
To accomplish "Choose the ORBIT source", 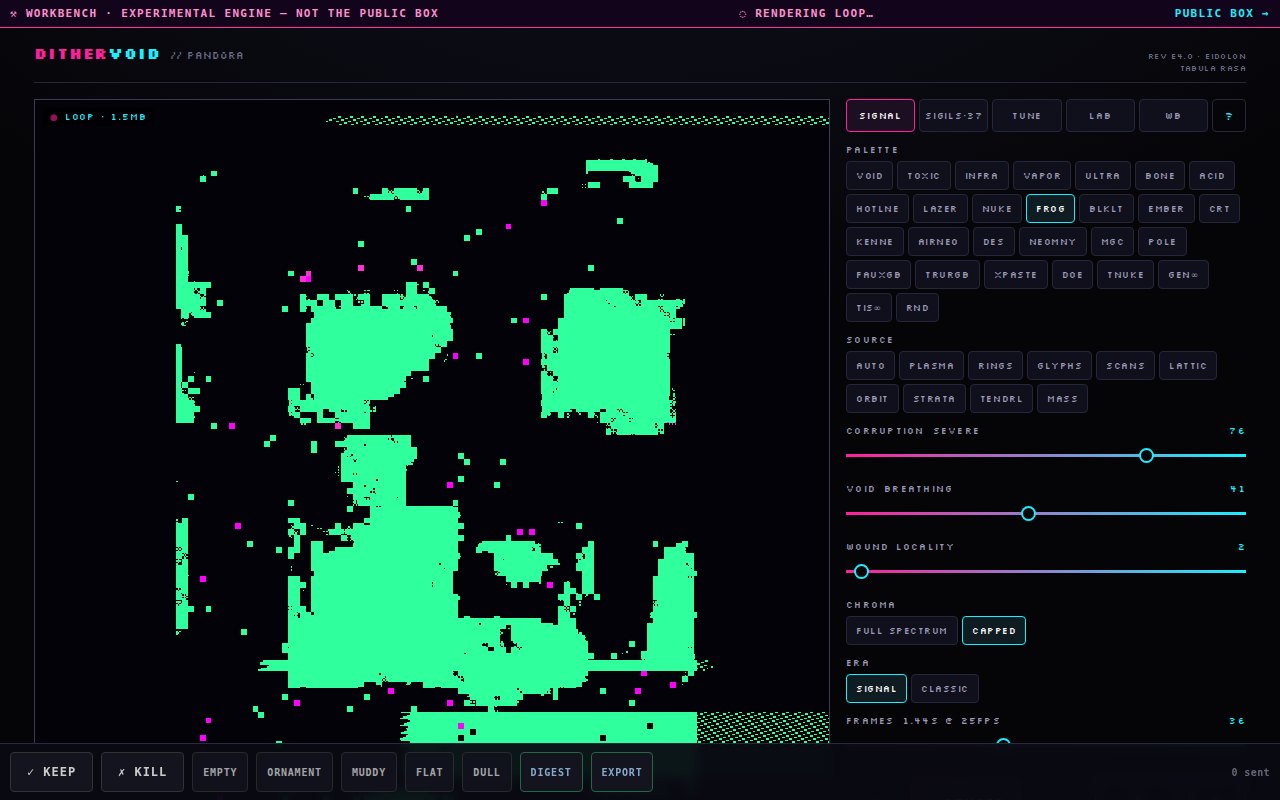I will pyautogui.click(x=872, y=399).
